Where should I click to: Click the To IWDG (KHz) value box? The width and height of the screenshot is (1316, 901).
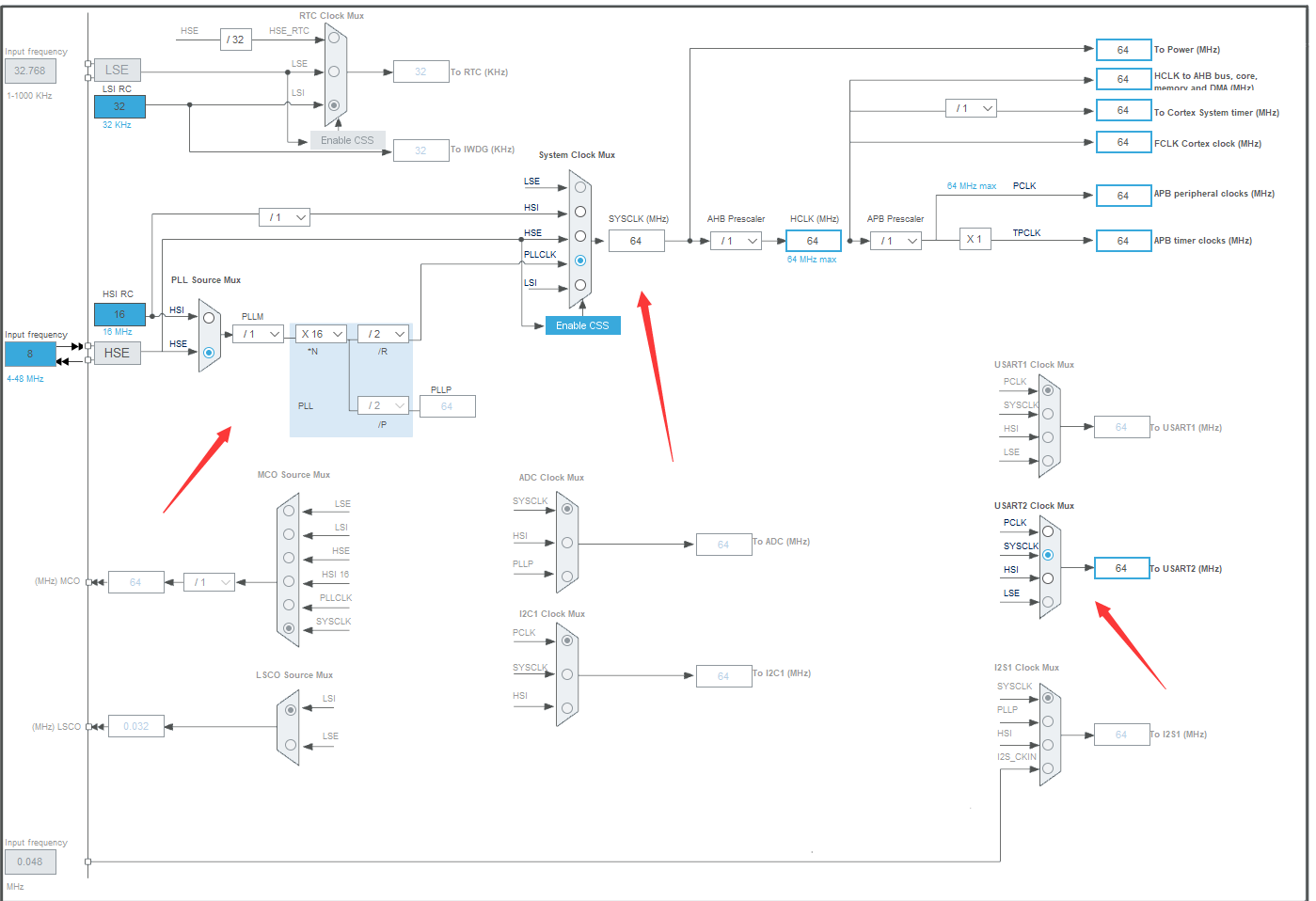[x=420, y=150]
